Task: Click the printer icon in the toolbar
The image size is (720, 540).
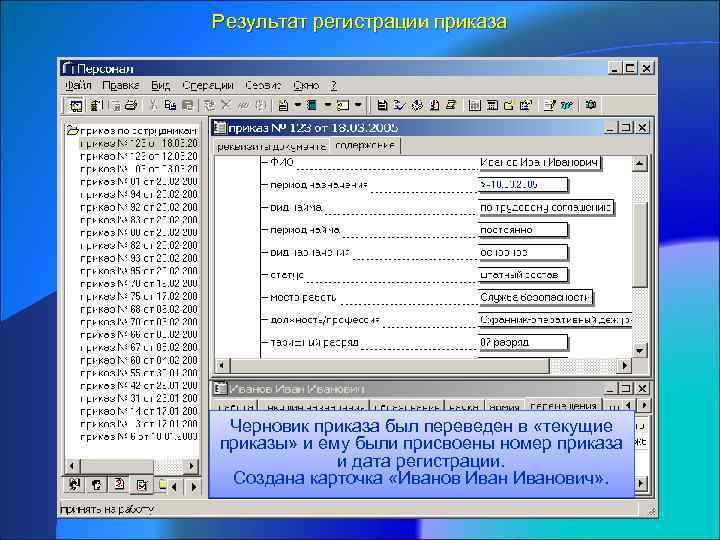Action: tap(131, 105)
